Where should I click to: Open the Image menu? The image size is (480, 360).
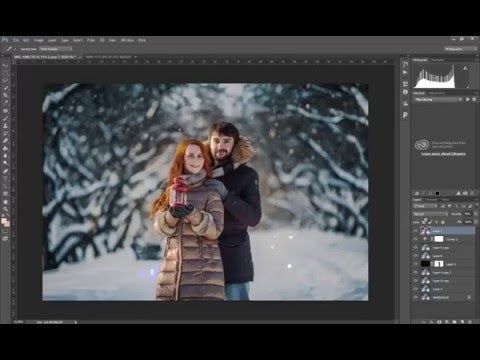pos(38,40)
